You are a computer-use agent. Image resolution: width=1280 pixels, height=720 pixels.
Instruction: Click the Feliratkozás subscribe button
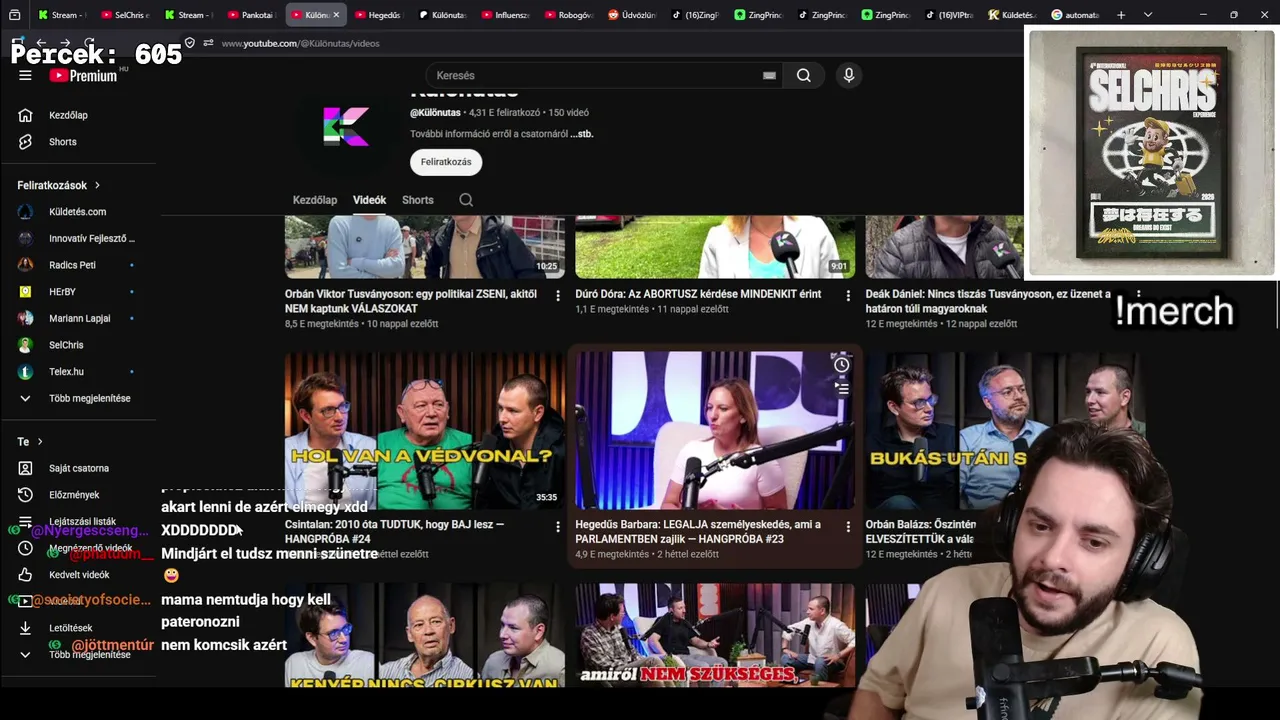click(x=446, y=162)
